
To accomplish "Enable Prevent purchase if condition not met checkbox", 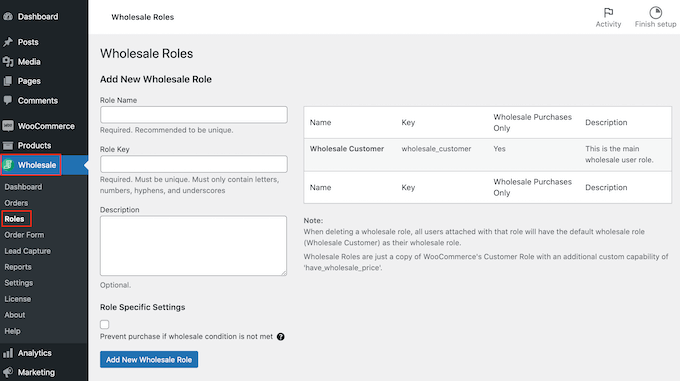I will coord(105,324).
